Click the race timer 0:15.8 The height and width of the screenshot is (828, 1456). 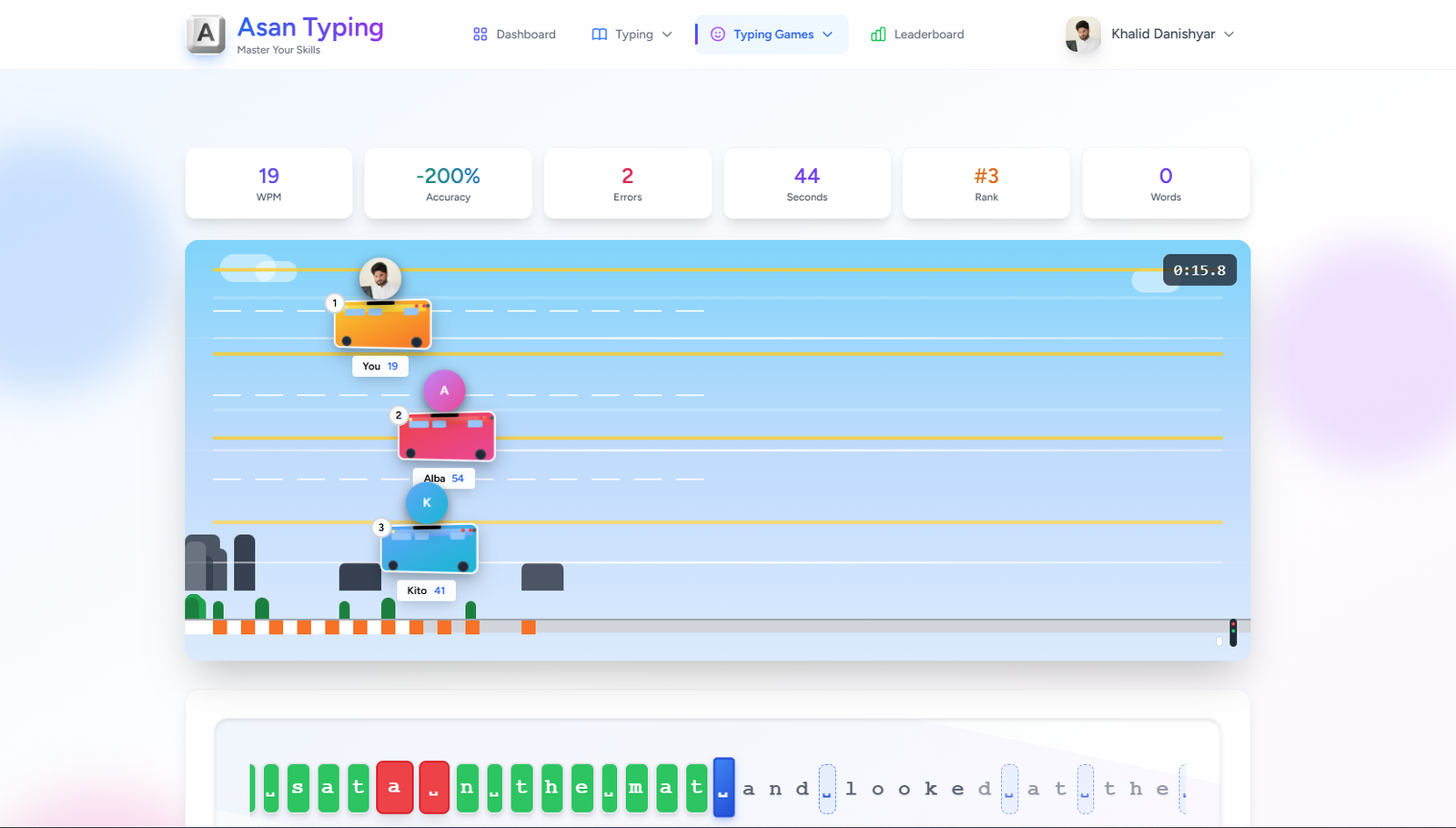point(1199,270)
